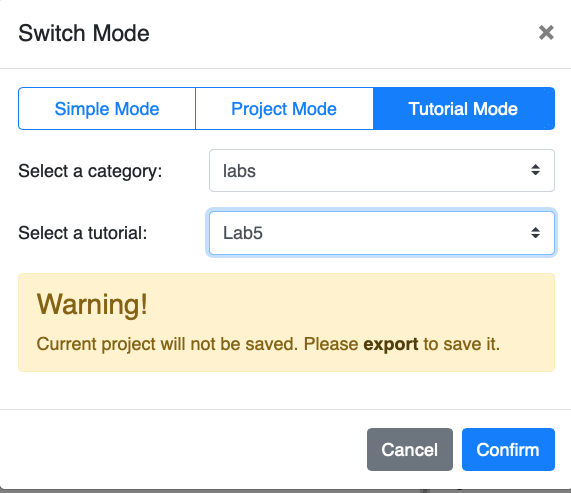Viewport: 571px width, 493px height.
Task: Open the tutorial dropdown showing Lab5
Action: point(382,233)
